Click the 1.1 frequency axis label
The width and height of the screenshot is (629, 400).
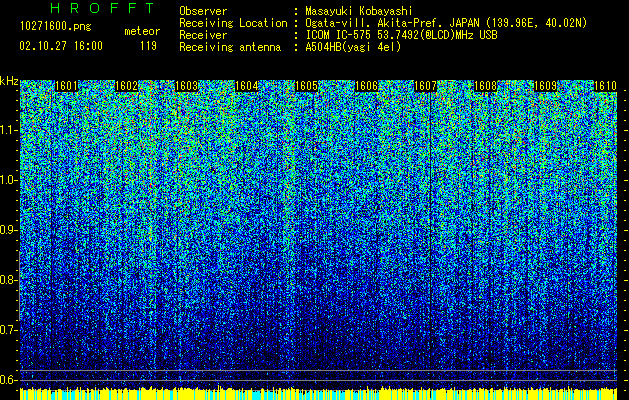click(x=9, y=130)
